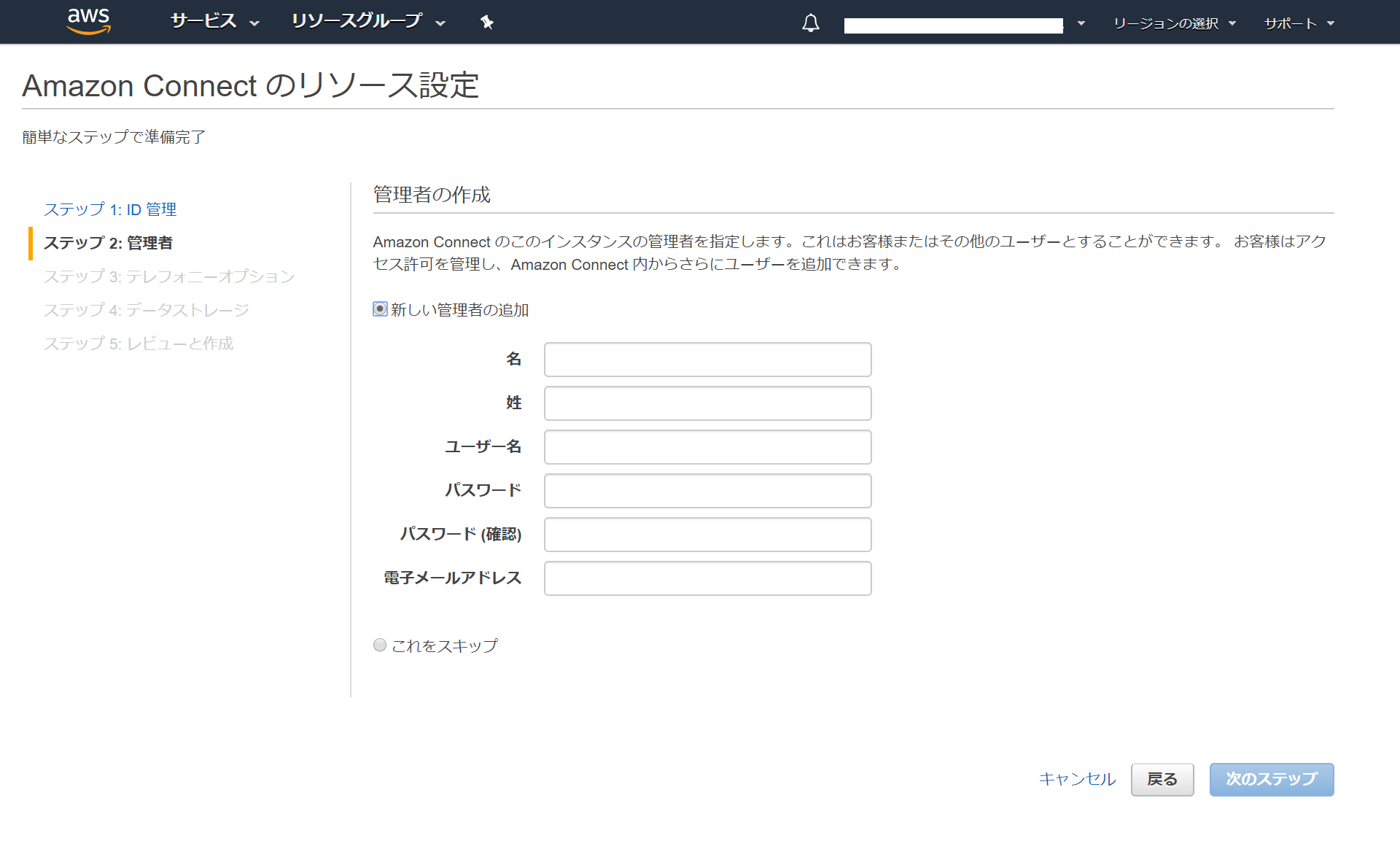
Task: Focus the 電子メールアドレス input field
Action: pyautogui.click(x=707, y=578)
